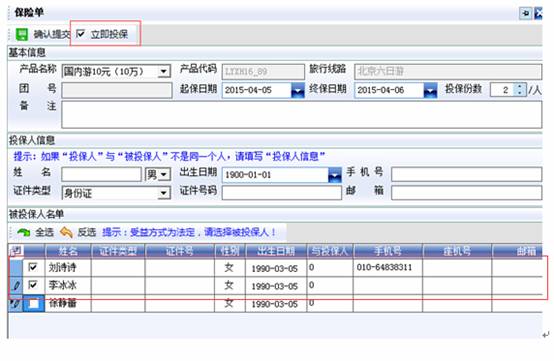Open the gender dropdown showing 男

click(163, 174)
